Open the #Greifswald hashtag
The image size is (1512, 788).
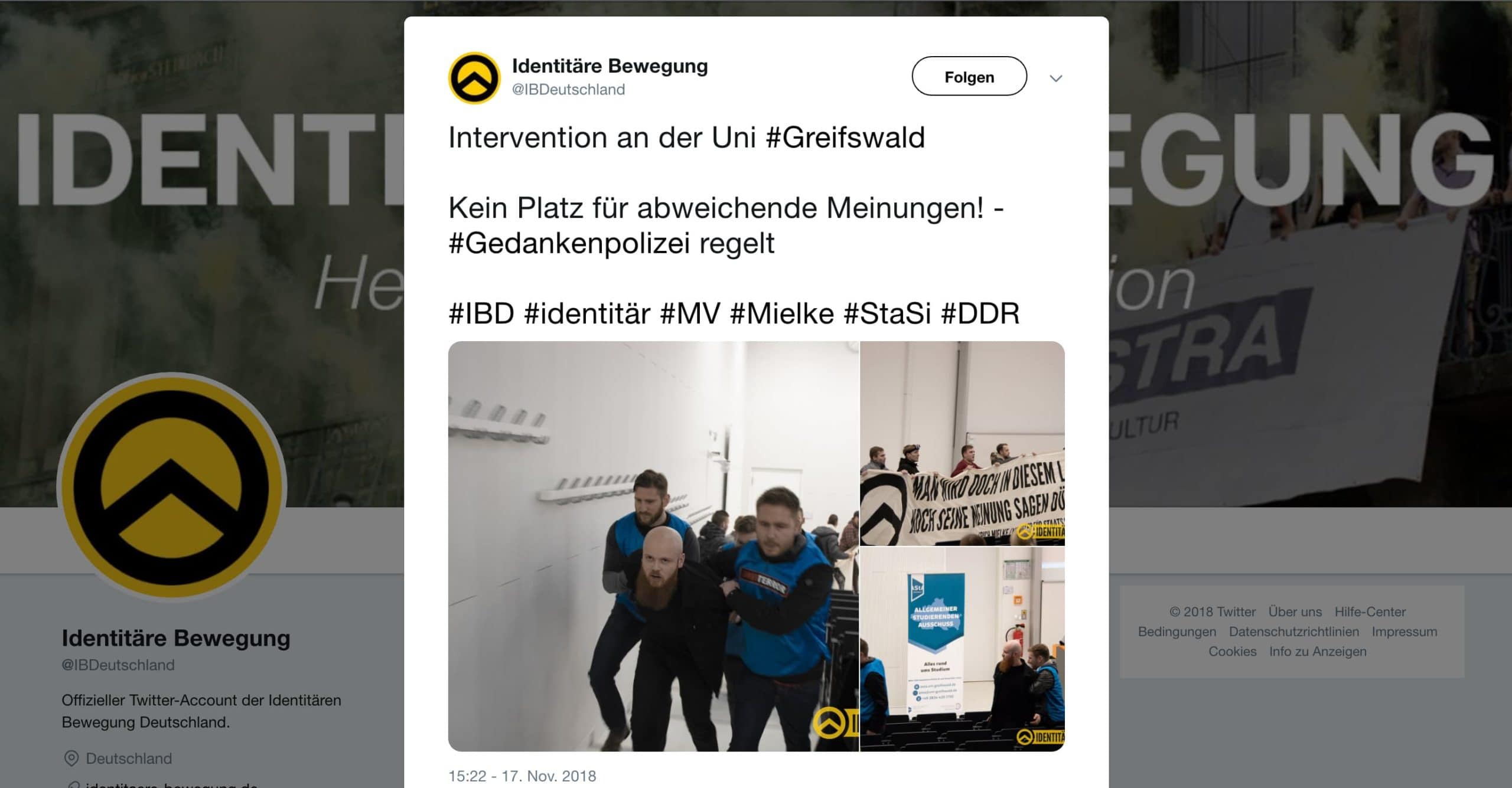point(845,138)
